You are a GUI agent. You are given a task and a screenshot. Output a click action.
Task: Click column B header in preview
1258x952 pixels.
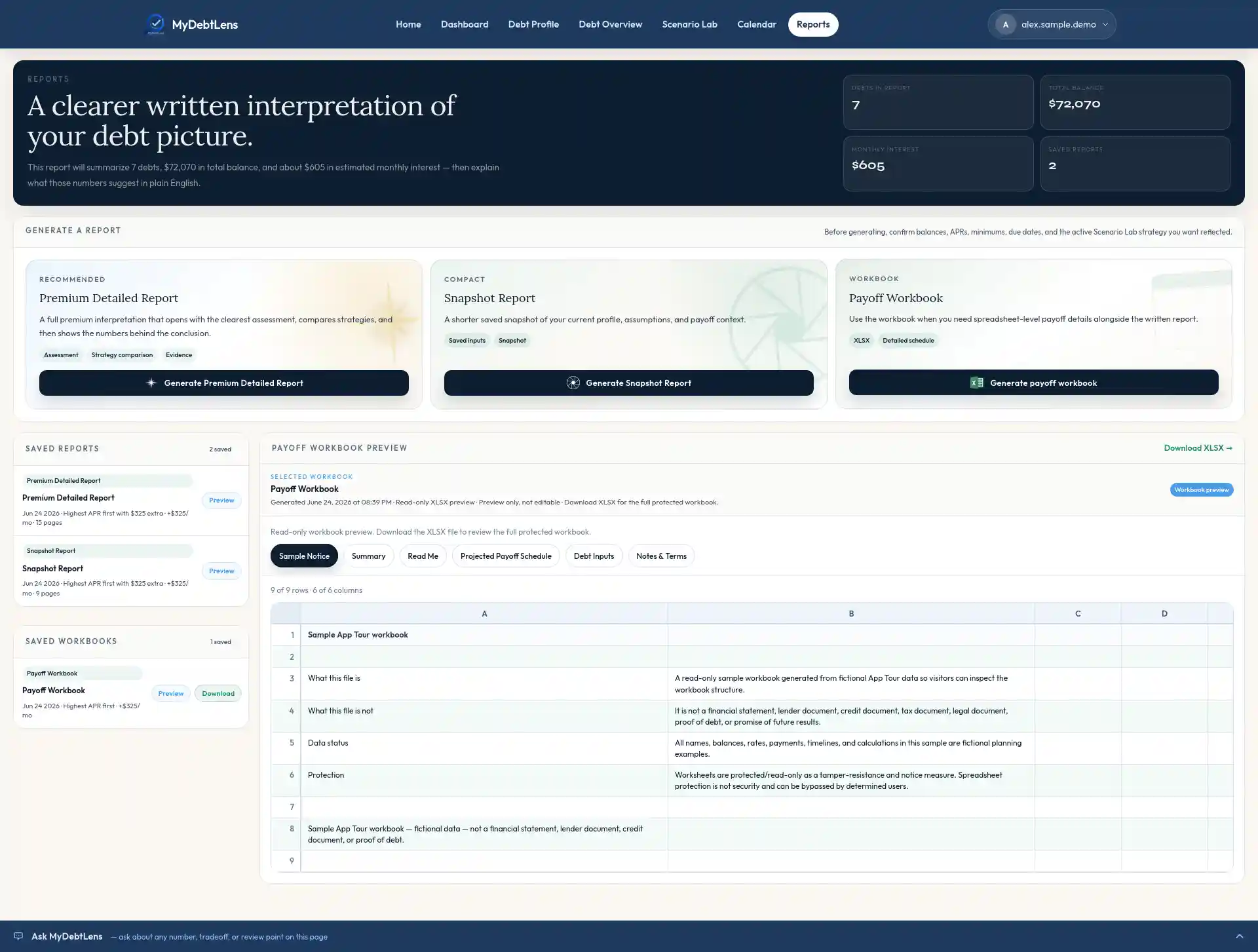click(851, 614)
